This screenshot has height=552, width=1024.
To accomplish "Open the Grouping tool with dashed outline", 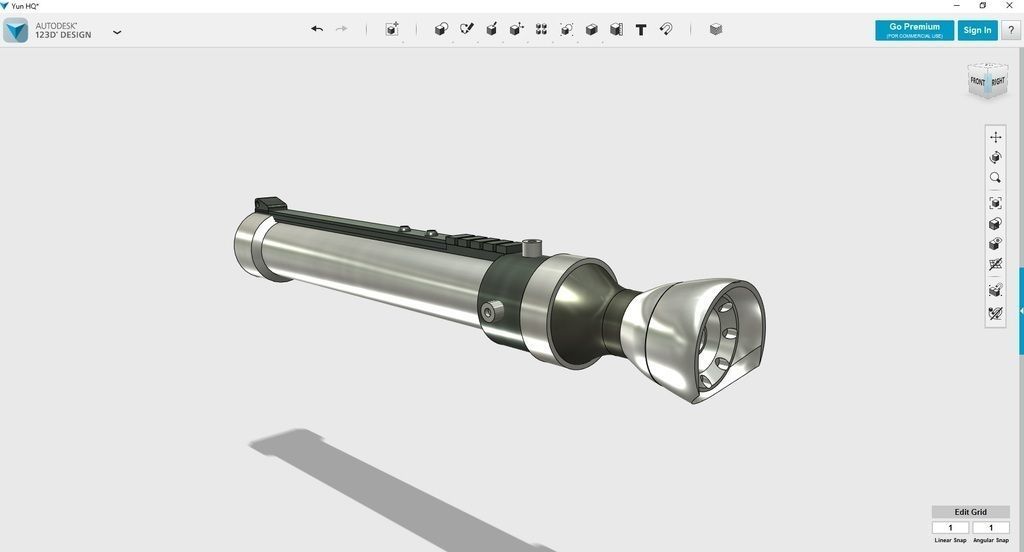I will click(x=566, y=29).
